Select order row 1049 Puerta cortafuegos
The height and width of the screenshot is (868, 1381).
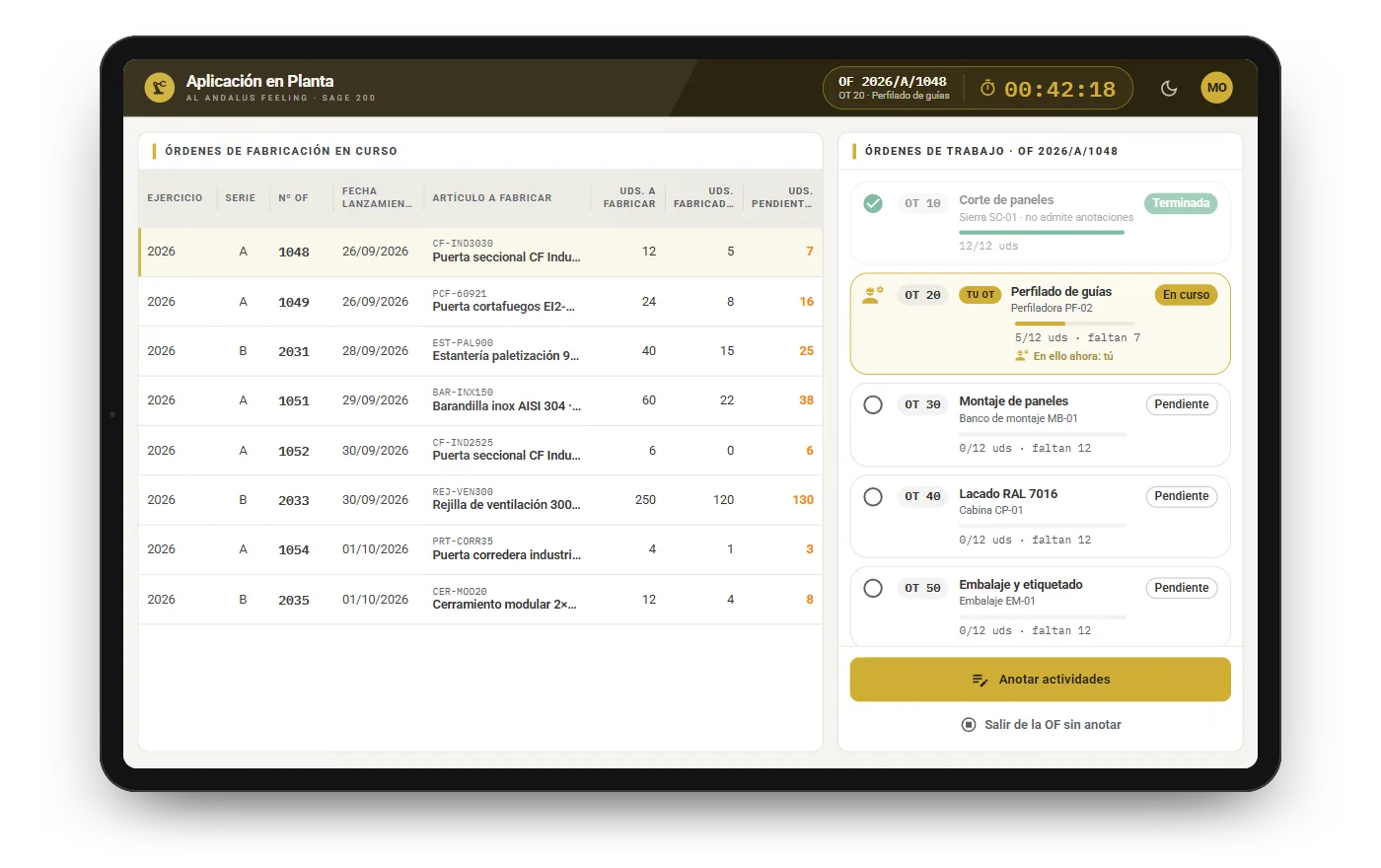coord(480,302)
